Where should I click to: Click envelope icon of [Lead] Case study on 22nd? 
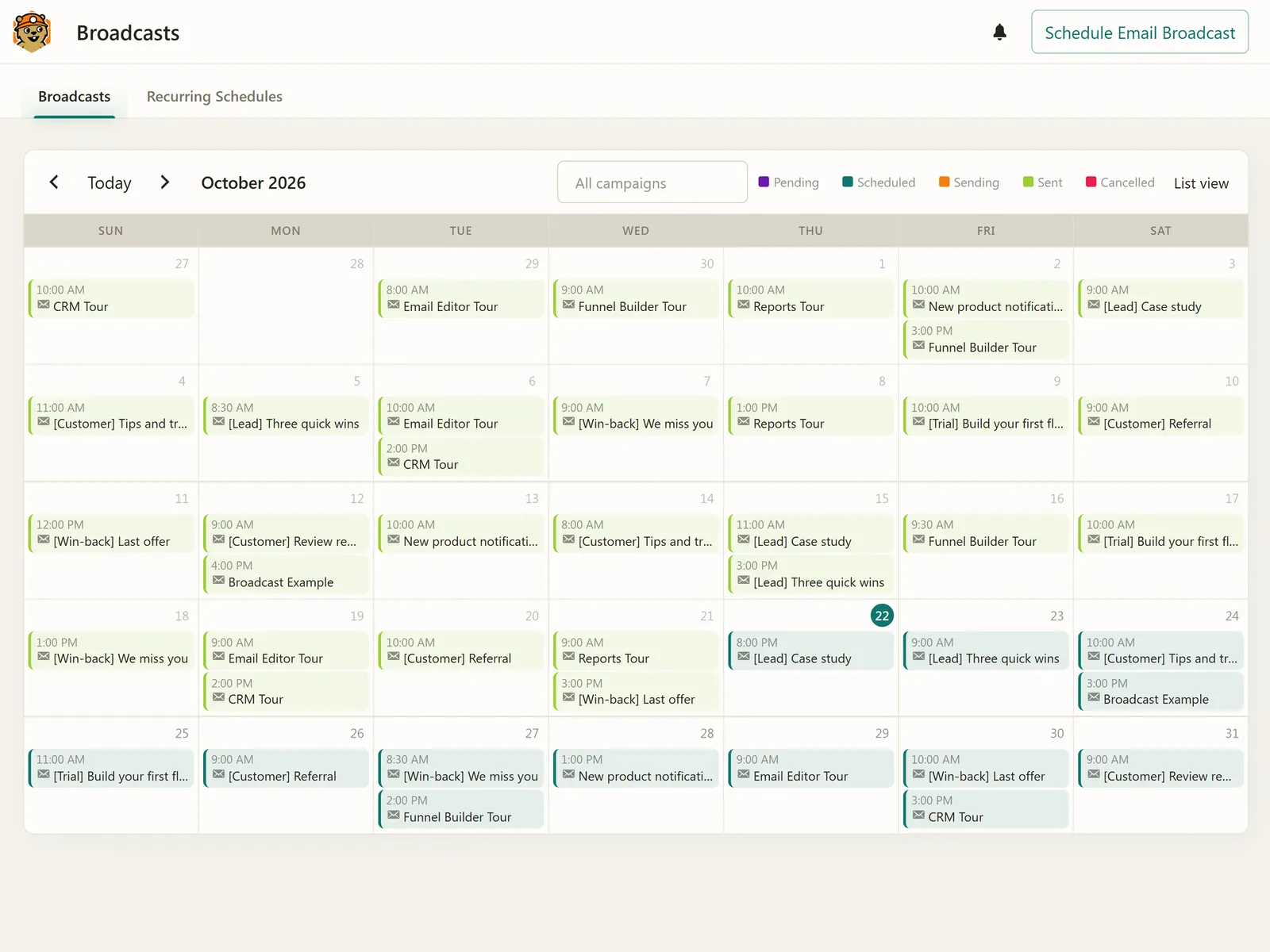pos(743,657)
